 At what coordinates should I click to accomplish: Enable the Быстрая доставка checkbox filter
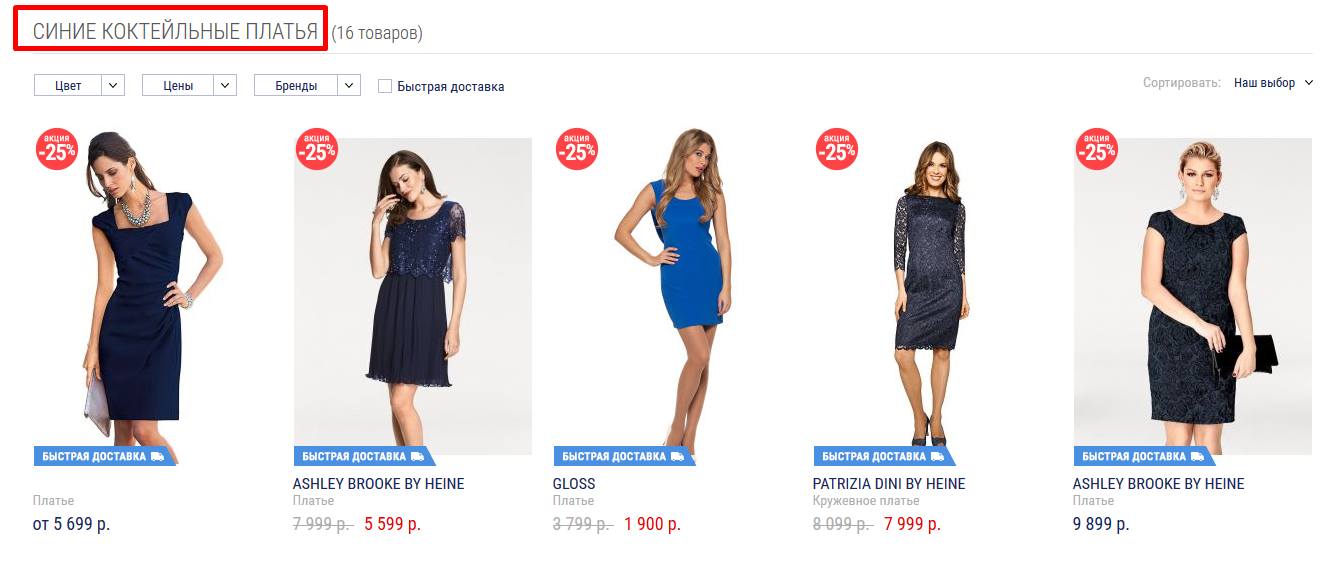click(x=385, y=86)
